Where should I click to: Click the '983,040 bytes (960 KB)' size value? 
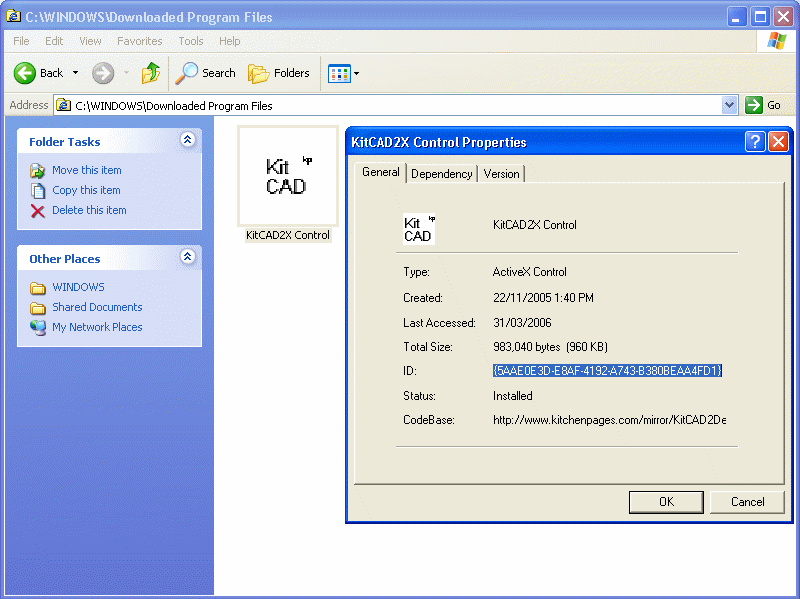[550, 347]
